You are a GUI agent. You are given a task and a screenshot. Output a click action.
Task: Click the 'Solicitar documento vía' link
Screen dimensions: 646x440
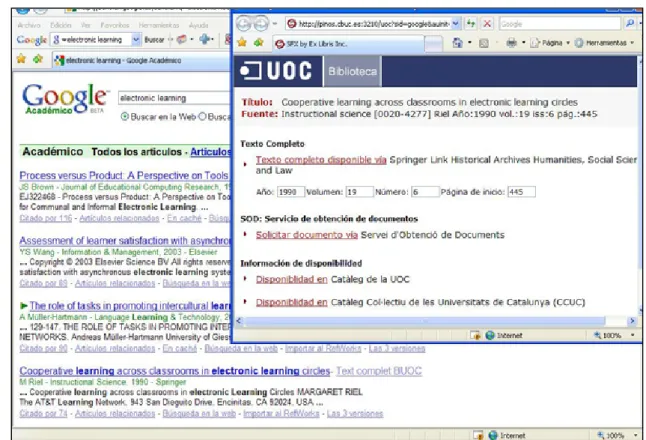(x=307, y=235)
